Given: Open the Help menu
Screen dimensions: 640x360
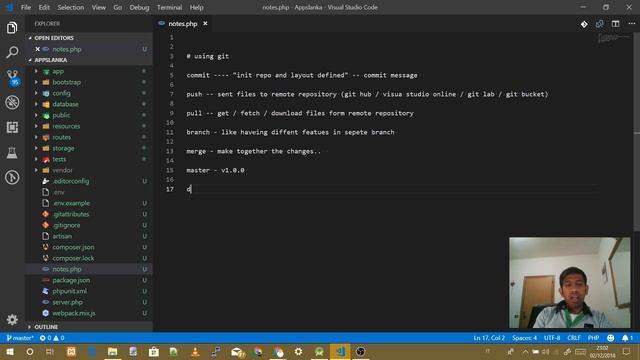Looking at the screenshot, I should [196, 7].
